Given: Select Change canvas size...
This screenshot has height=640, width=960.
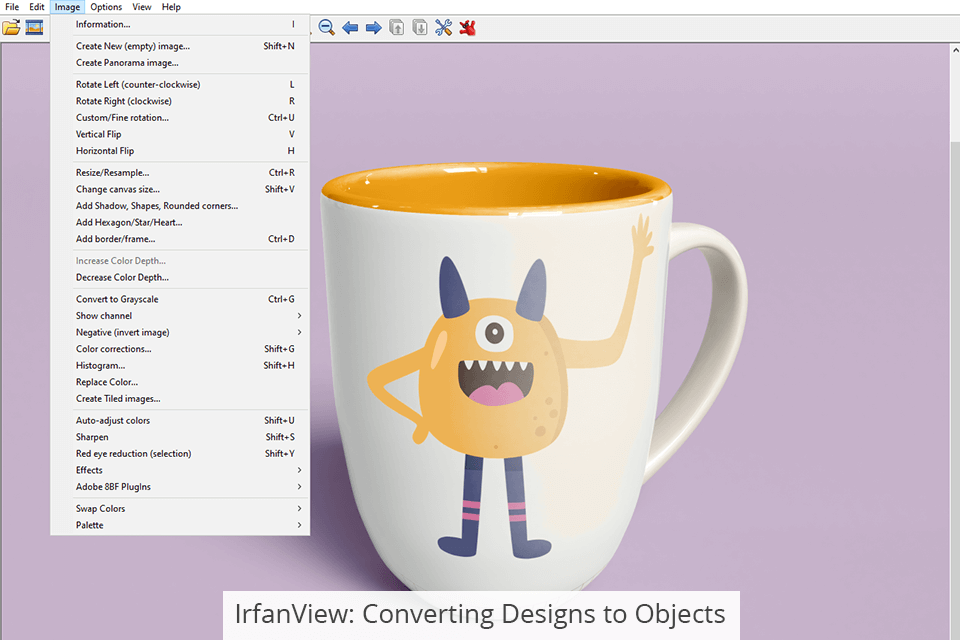Looking at the screenshot, I should [x=180, y=189].
